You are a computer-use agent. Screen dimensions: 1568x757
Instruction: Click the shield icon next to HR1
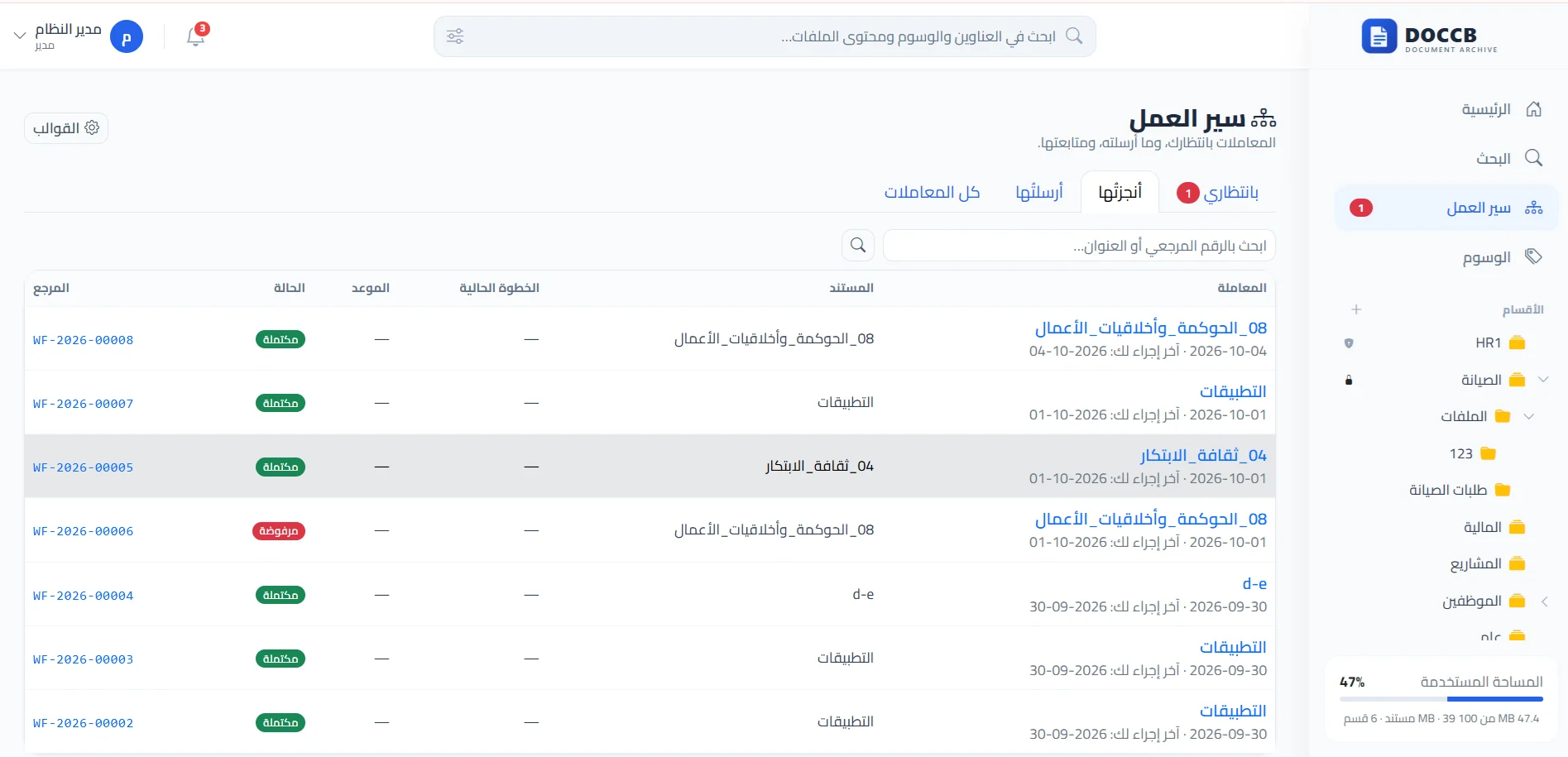click(x=1349, y=343)
